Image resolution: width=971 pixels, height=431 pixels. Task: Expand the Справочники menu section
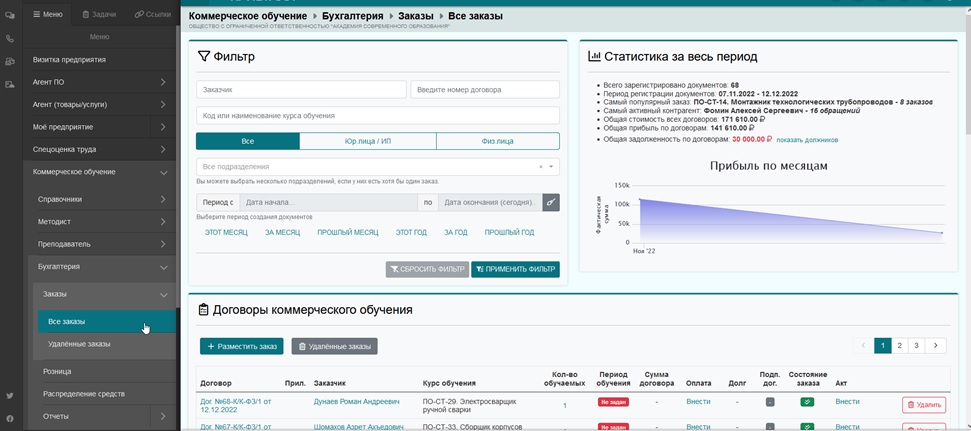point(102,199)
